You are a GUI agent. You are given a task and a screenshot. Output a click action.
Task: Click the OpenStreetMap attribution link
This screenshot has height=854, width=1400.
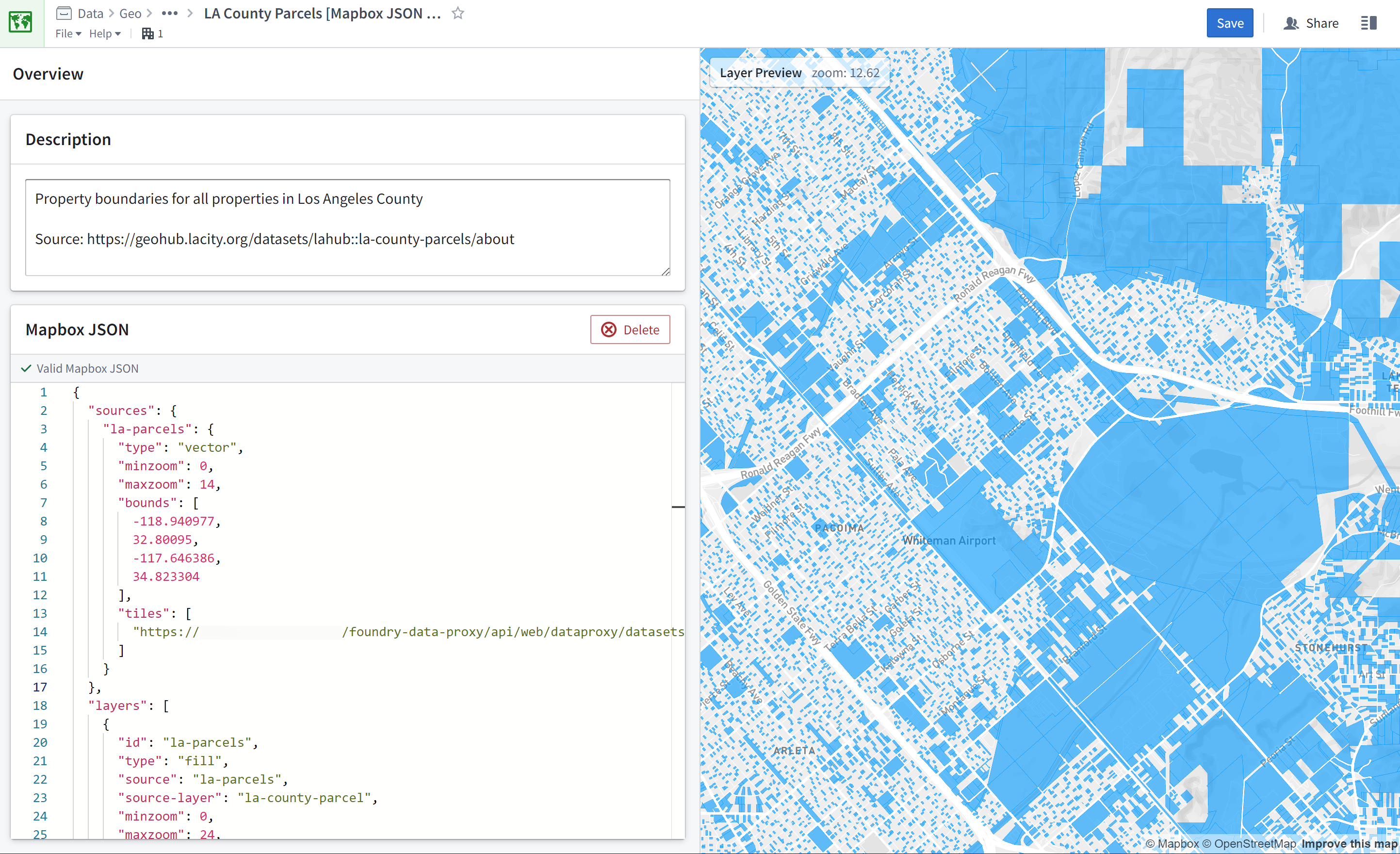tap(1249, 844)
